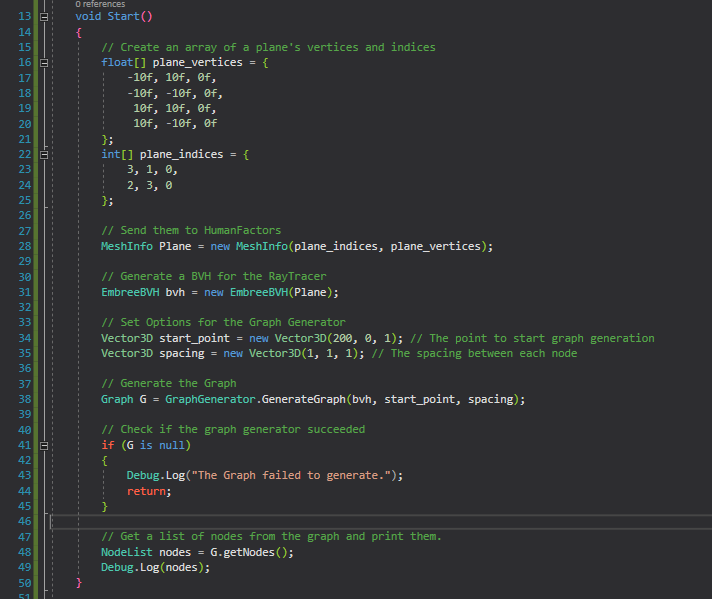Click comment '// Check if the graph generator succeeded'
The height and width of the screenshot is (599, 712).
coord(233,429)
